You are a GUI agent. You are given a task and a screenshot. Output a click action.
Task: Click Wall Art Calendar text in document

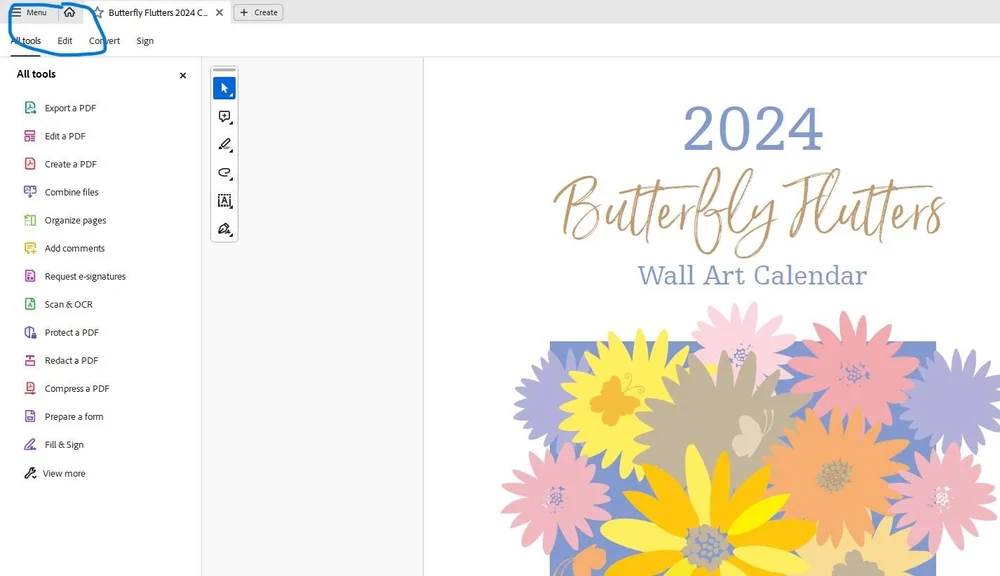[x=752, y=276]
